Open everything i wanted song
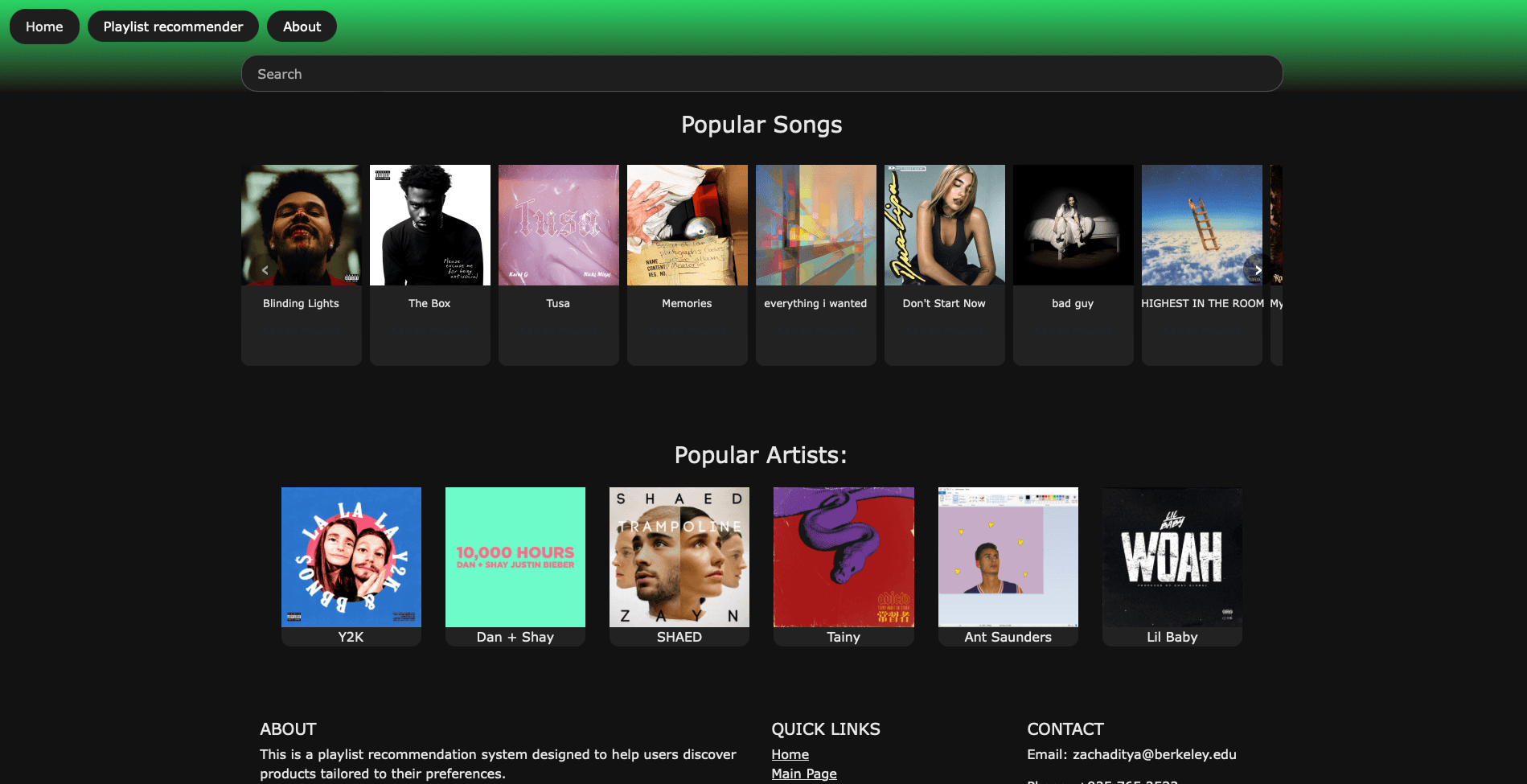This screenshot has width=1527, height=784. coord(816,265)
